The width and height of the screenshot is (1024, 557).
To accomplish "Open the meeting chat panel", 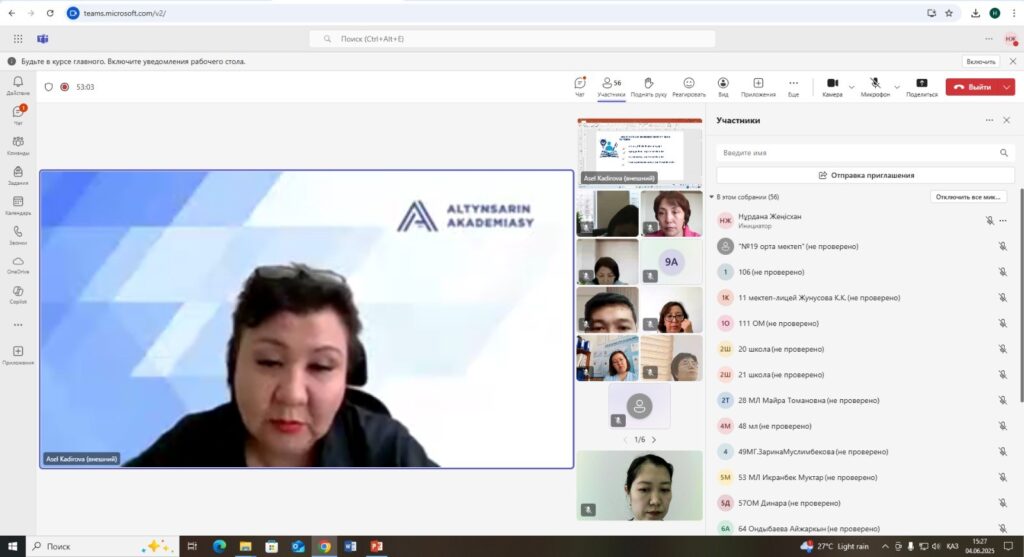I will (580, 87).
